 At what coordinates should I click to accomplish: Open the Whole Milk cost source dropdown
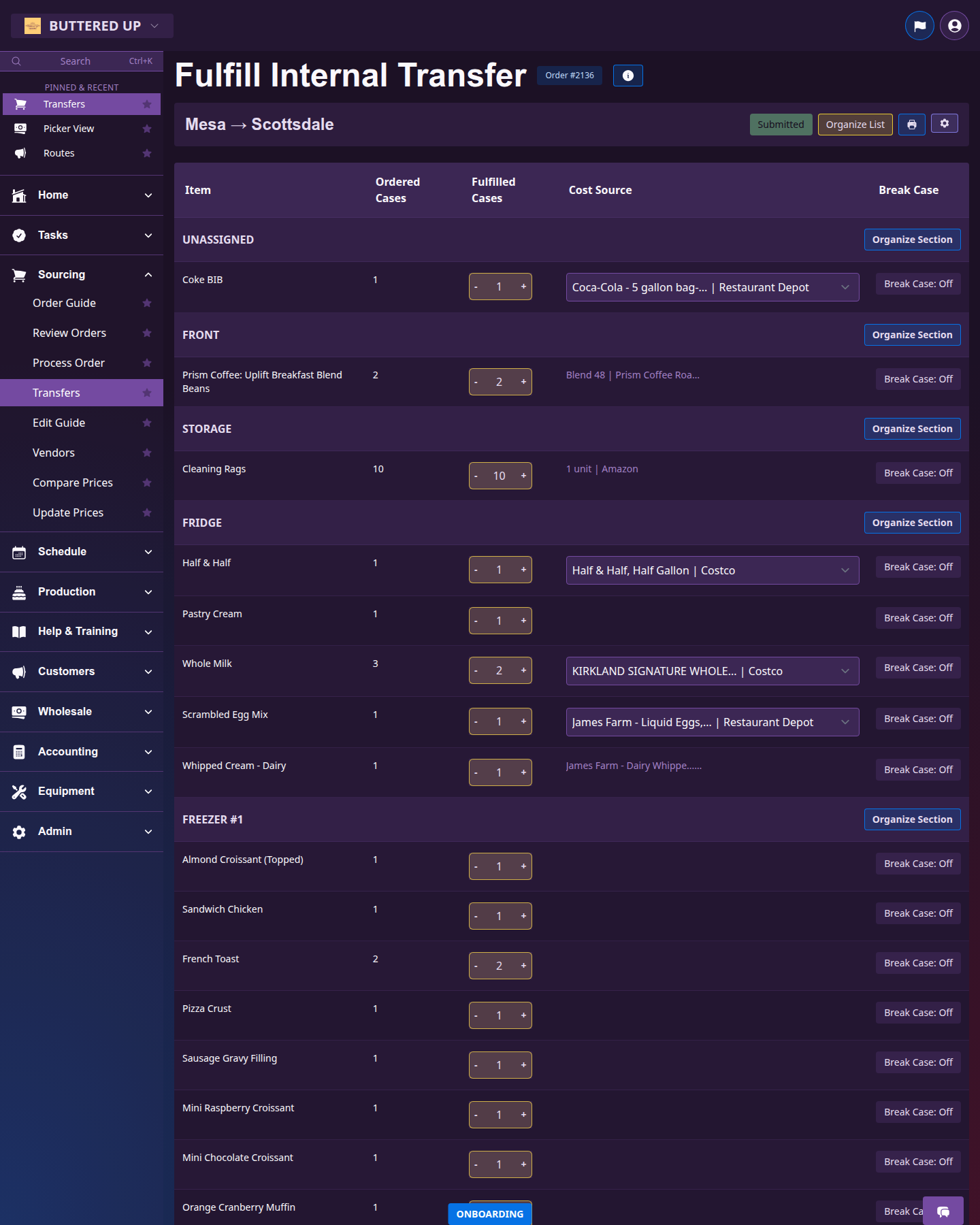[713, 671]
